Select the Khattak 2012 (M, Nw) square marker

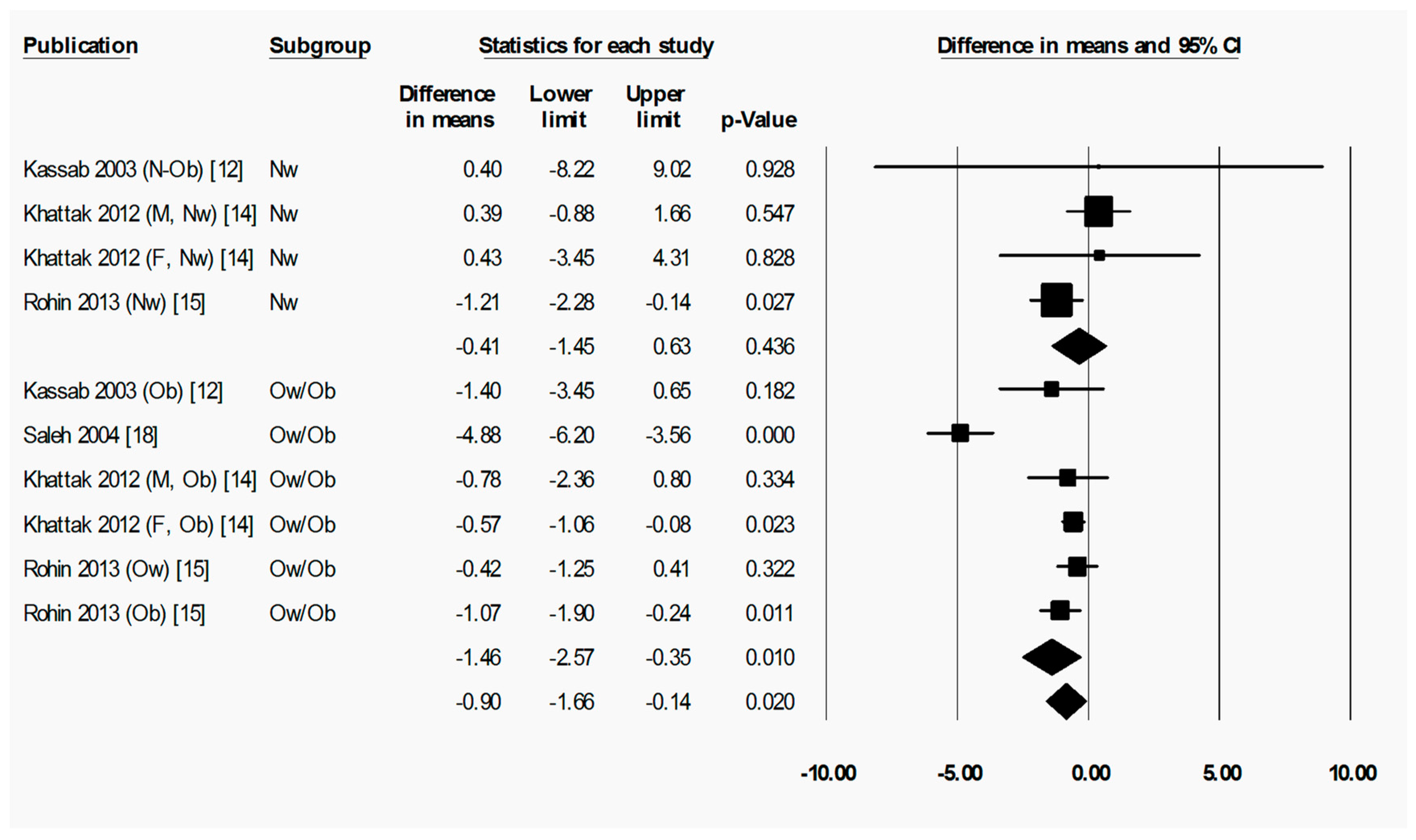[1098, 211]
